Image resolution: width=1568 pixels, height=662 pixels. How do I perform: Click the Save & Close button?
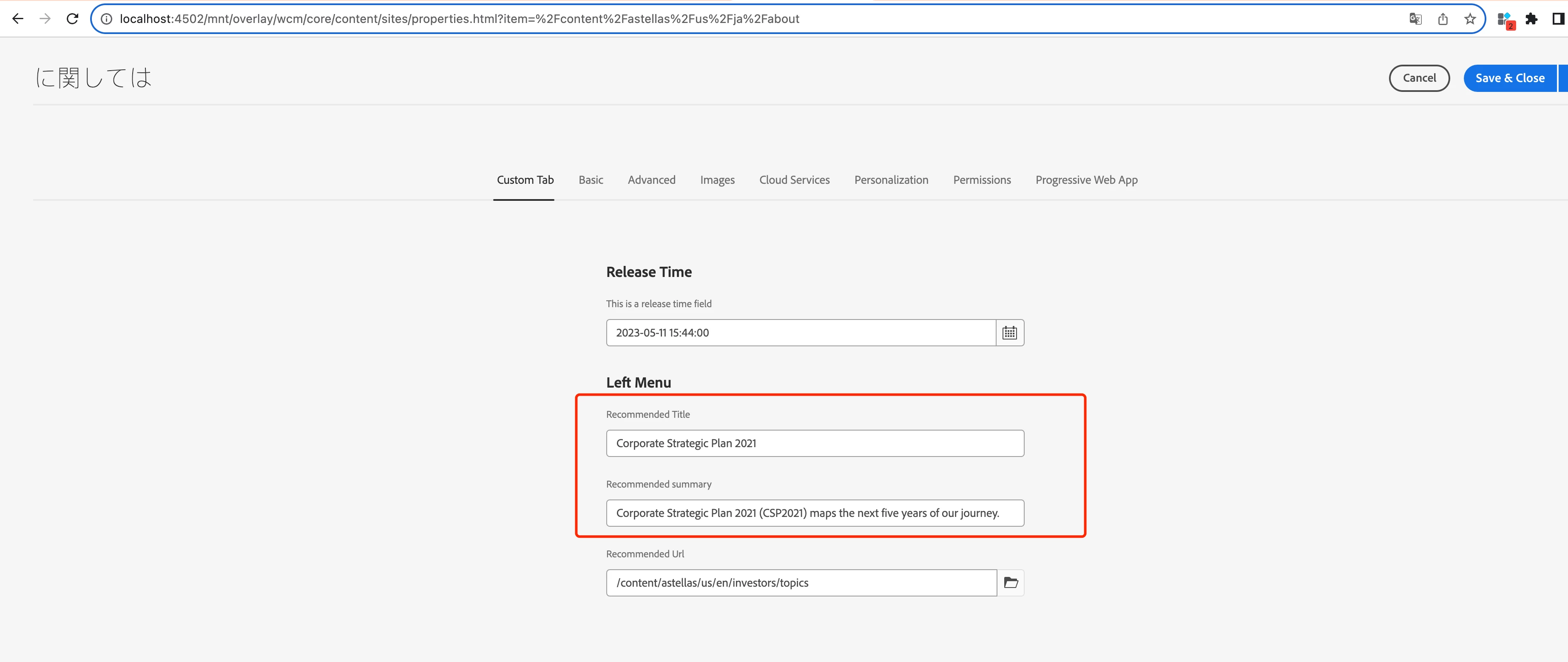click(x=1509, y=78)
